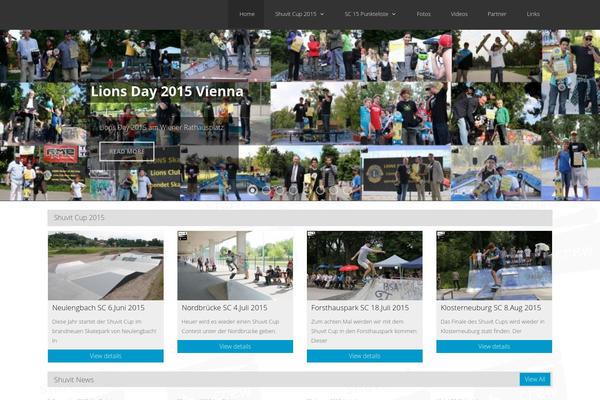Click Read More on Lions Day slide

[126, 152]
